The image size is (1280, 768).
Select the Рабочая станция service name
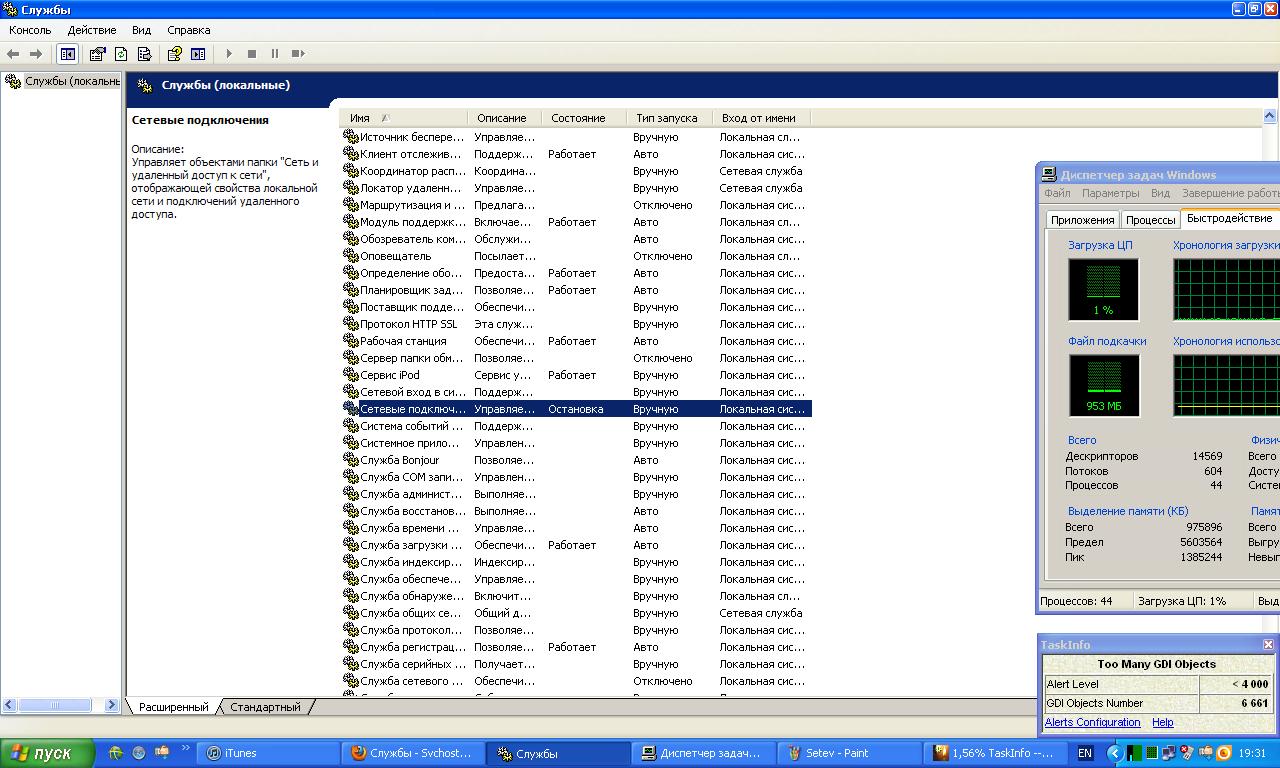[404, 341]
